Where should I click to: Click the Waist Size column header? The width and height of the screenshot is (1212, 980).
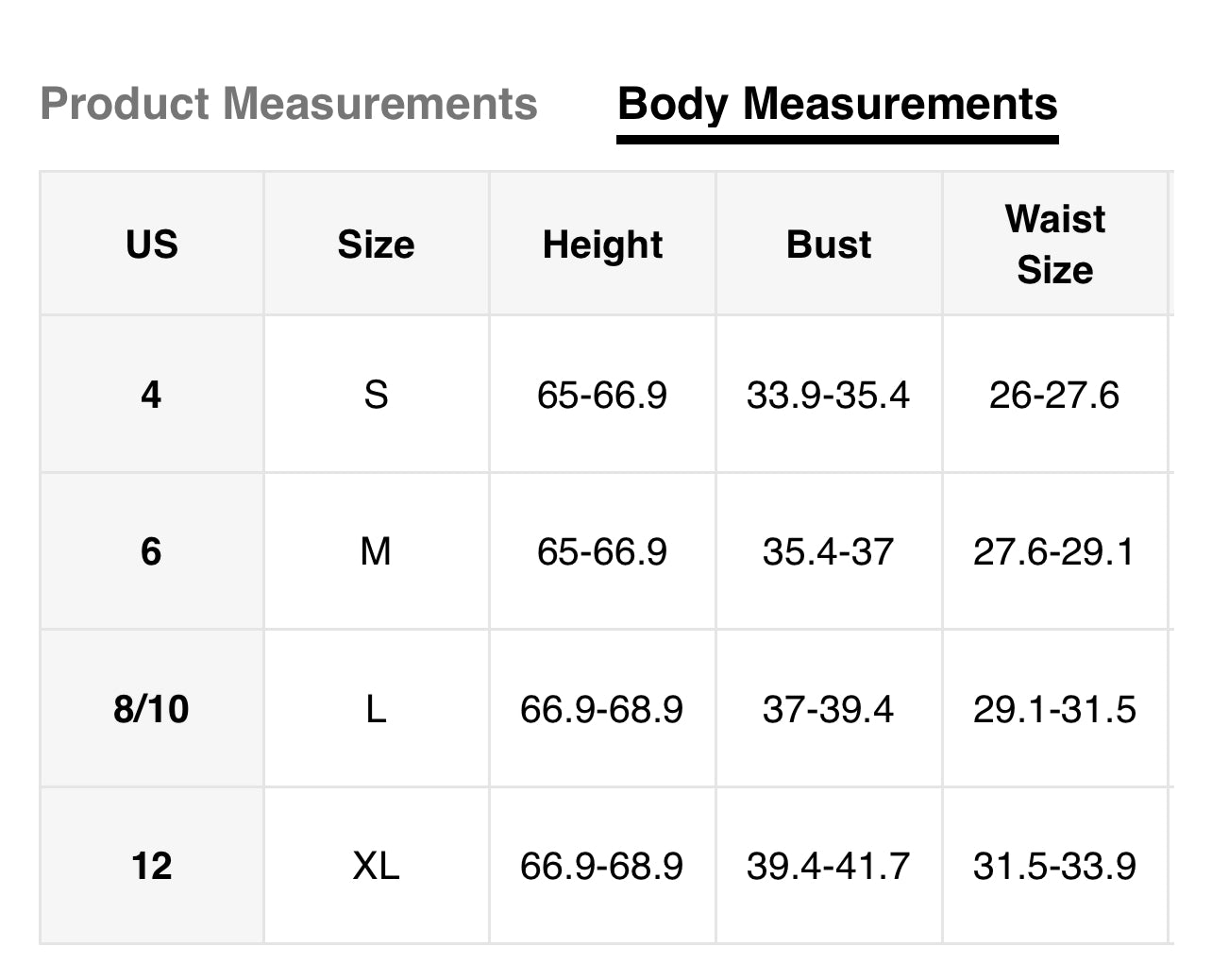tap(1054, 245)
